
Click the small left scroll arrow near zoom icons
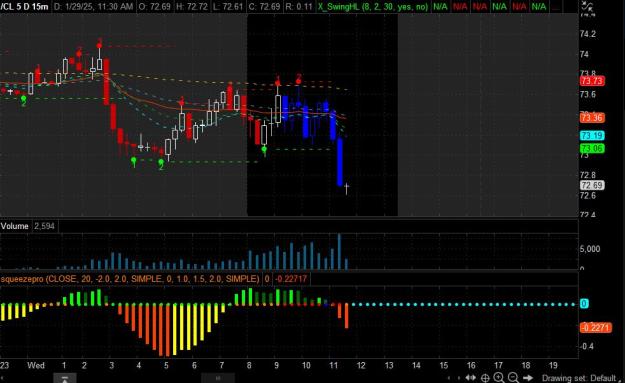pos(449,378)
